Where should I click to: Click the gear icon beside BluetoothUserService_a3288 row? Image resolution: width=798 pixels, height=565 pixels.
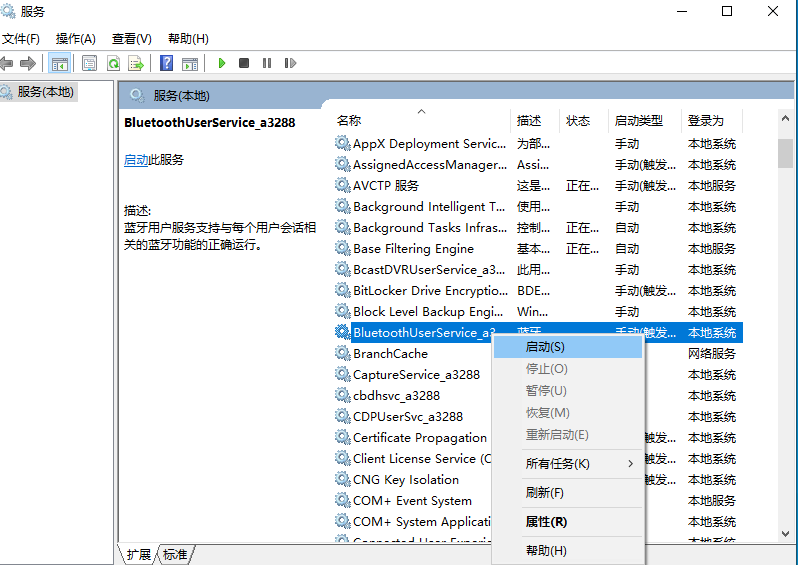343,332
